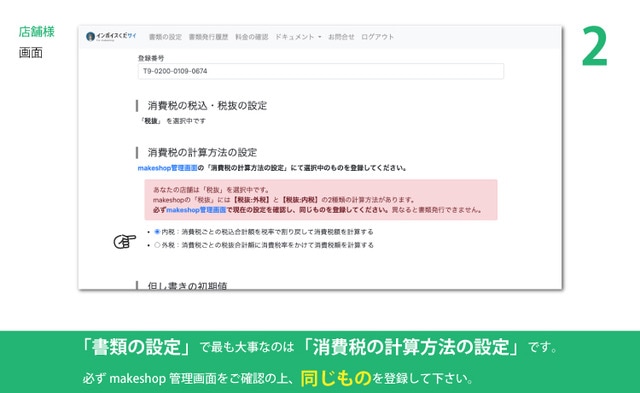Select the 内税 radio button

pyautogui.click(x=157, y=232)
